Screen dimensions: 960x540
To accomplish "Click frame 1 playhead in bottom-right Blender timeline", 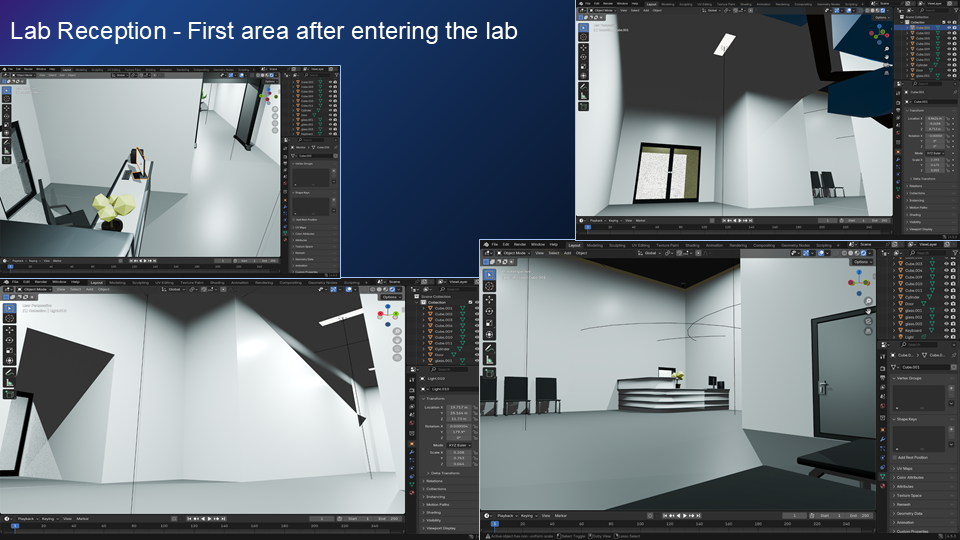I will [495, 524].
